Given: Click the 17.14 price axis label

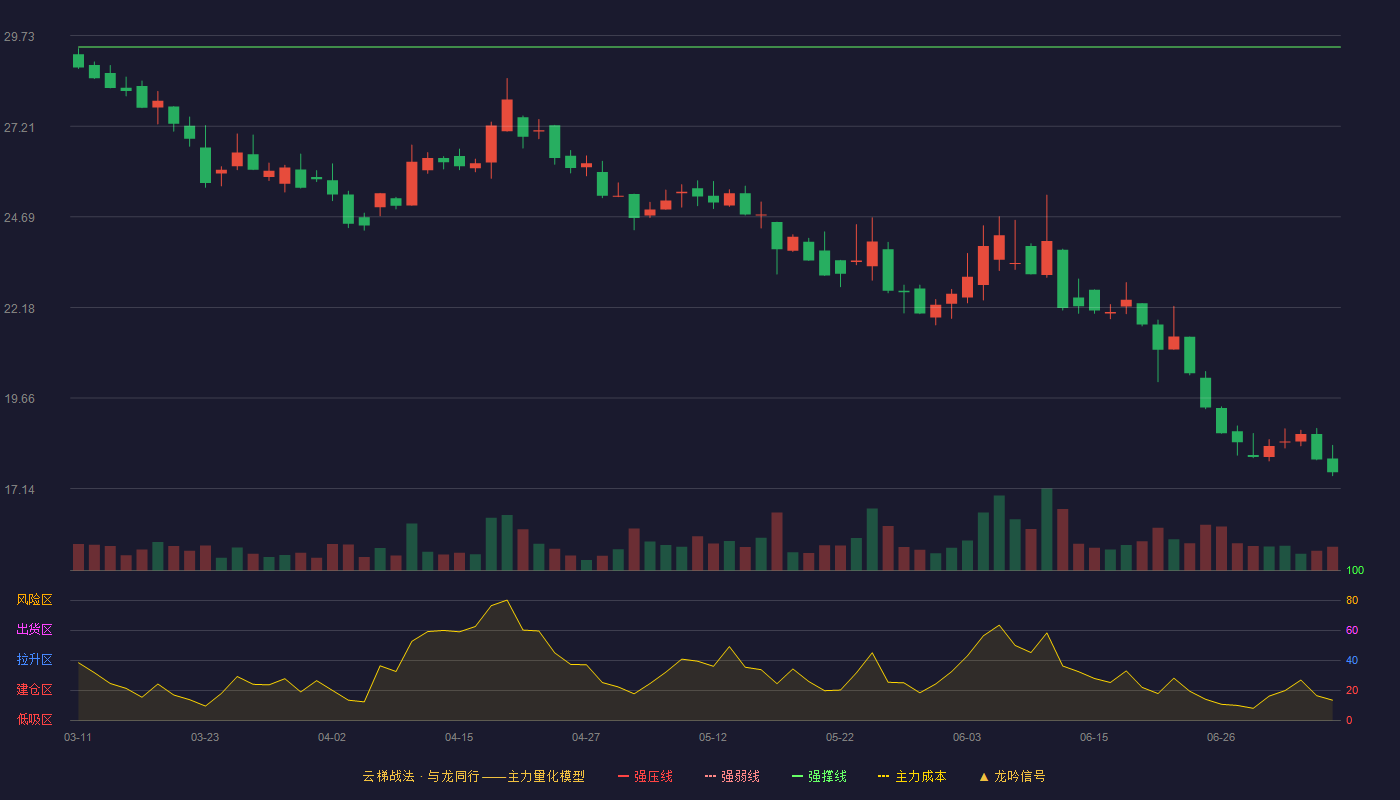Looking at the screenshot, I should click(x=19, y=490).
